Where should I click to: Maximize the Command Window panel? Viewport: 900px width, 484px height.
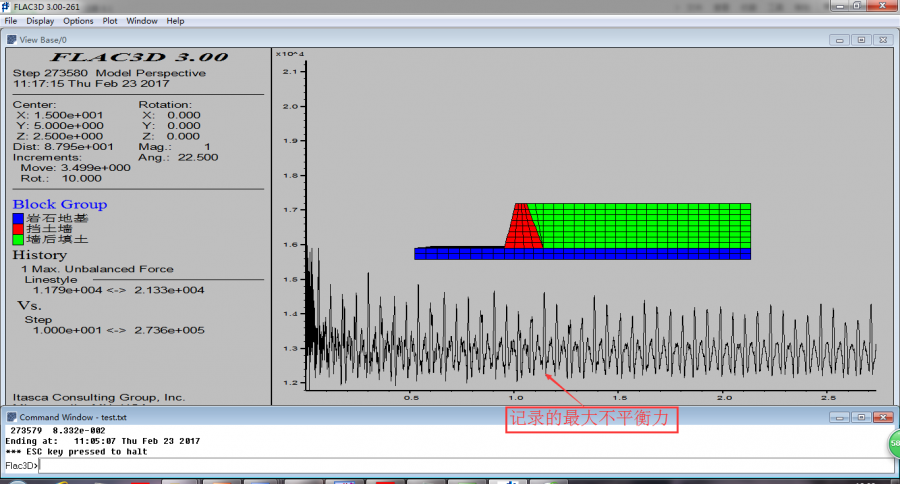click(862, 417)
